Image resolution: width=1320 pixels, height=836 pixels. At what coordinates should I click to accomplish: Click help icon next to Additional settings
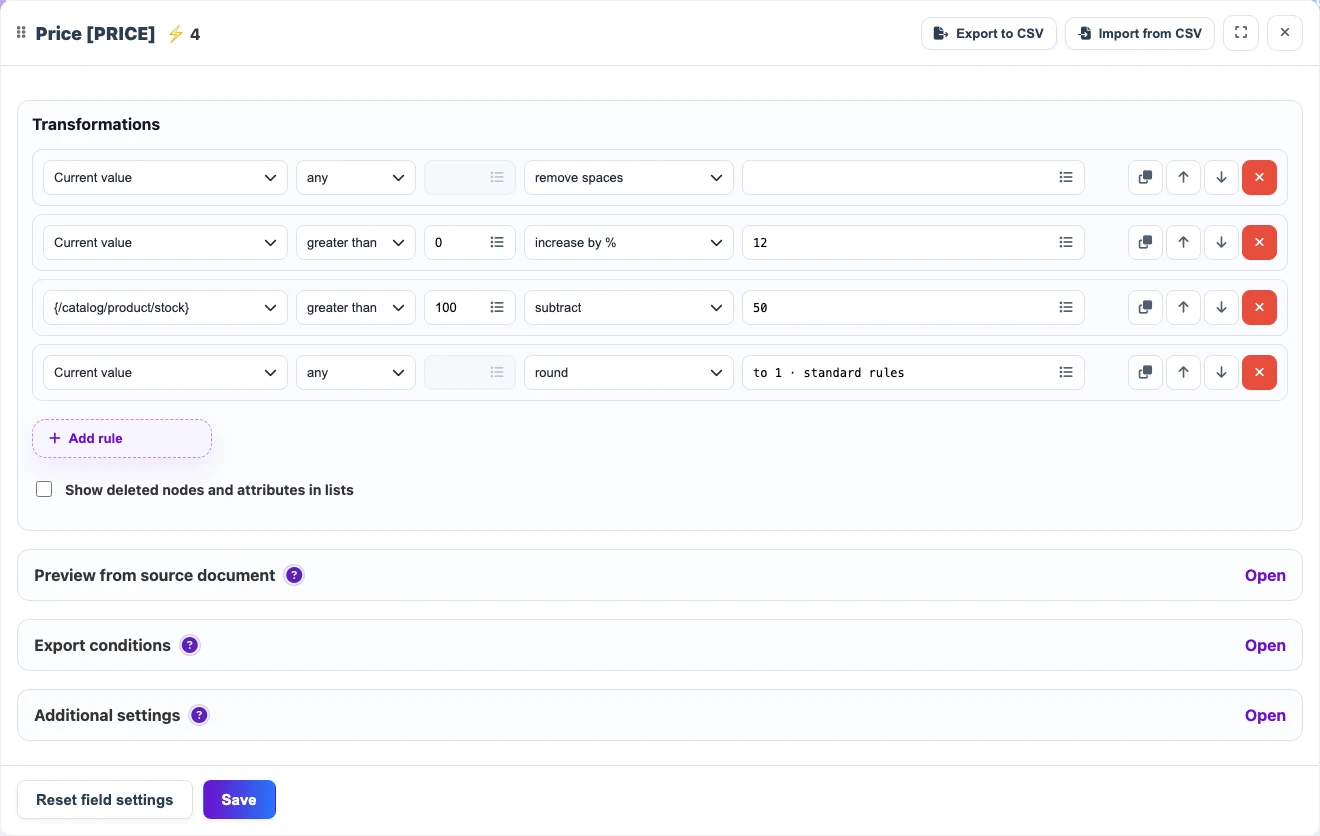(199, 715)
